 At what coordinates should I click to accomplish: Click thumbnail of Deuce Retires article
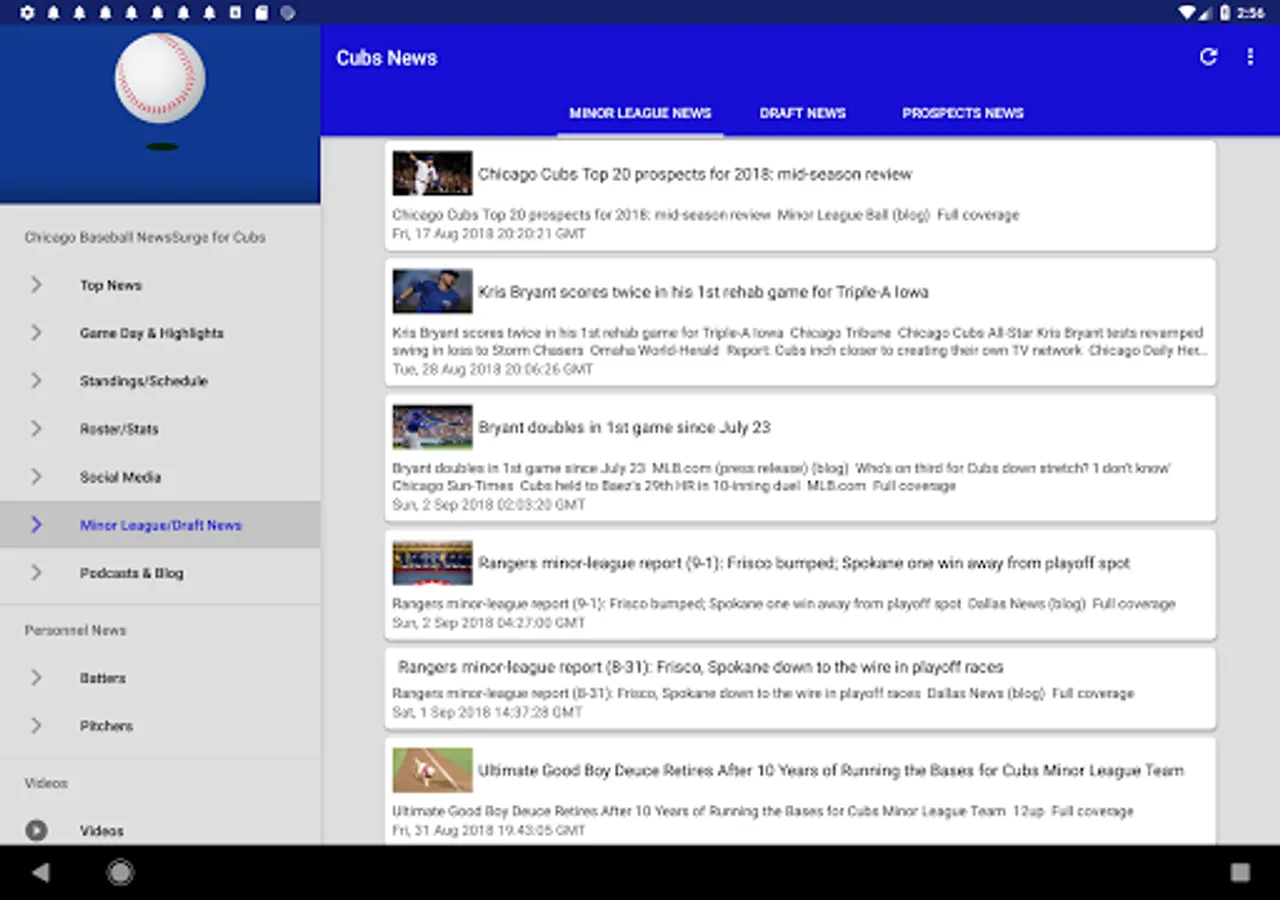coord(432,770)
